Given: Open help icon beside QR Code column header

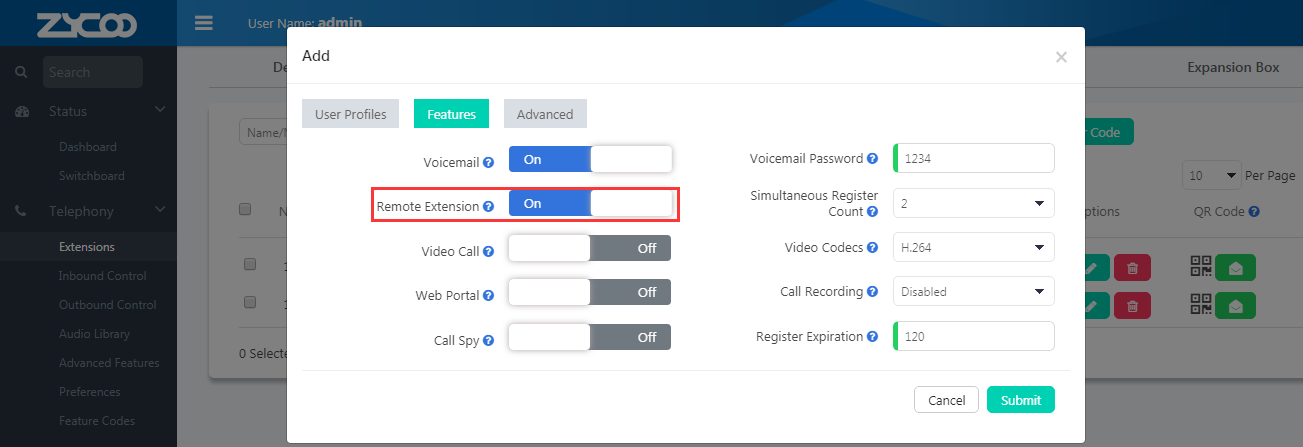Looking at the screenshot, I should click(x=1254, y=212).
